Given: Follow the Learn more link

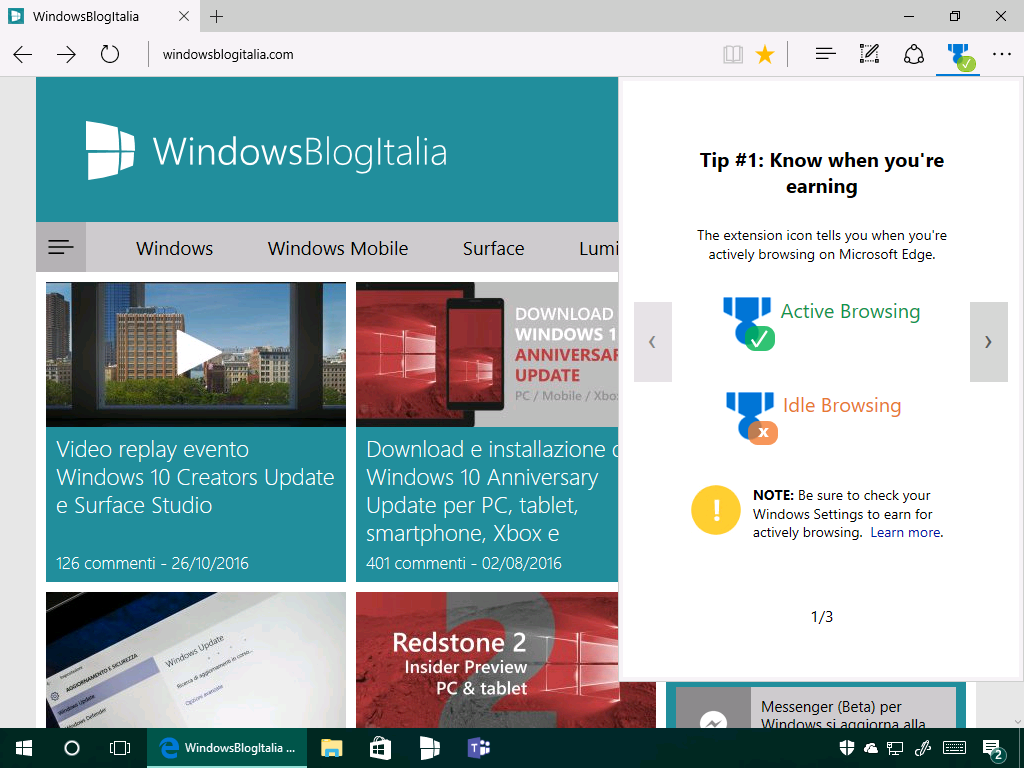Looking at the screenshot, I should (x=905, y=532).
